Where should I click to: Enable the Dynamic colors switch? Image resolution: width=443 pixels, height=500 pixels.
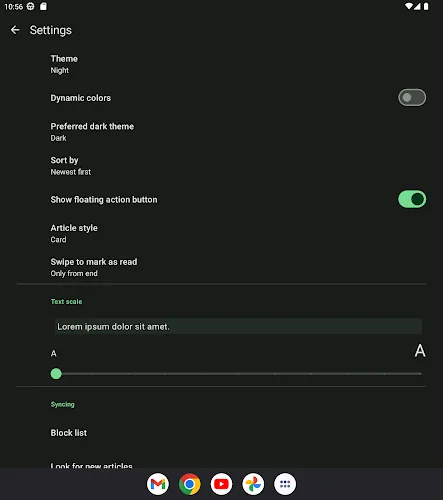(412, 97)
